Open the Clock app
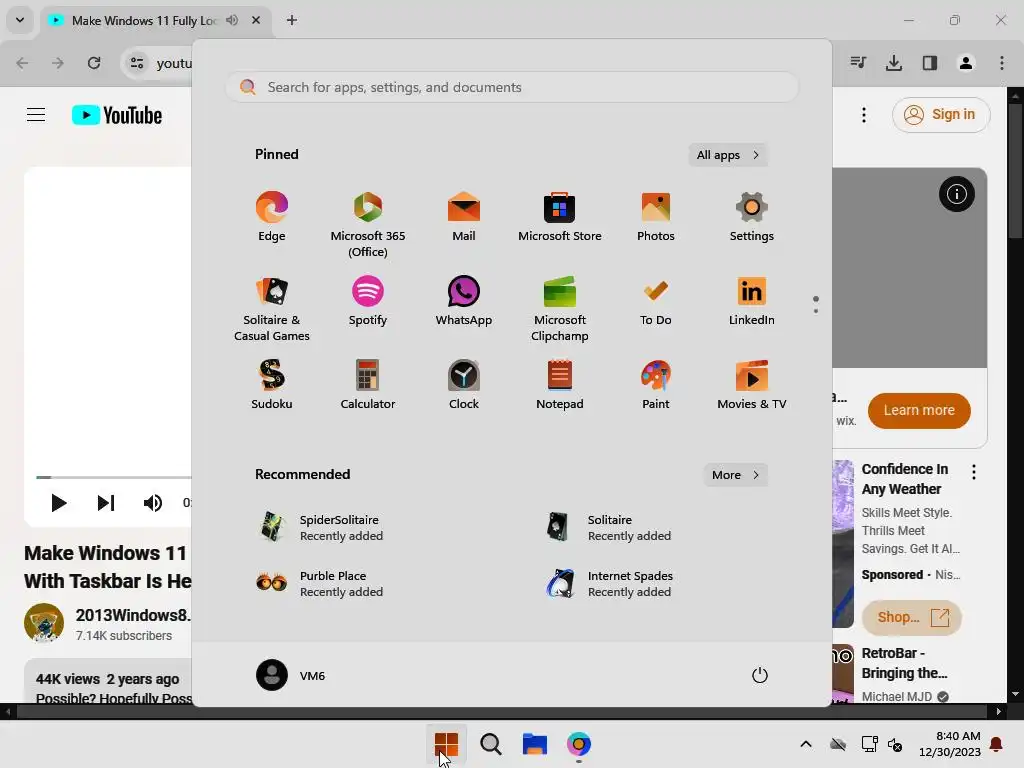 (464, 385)
